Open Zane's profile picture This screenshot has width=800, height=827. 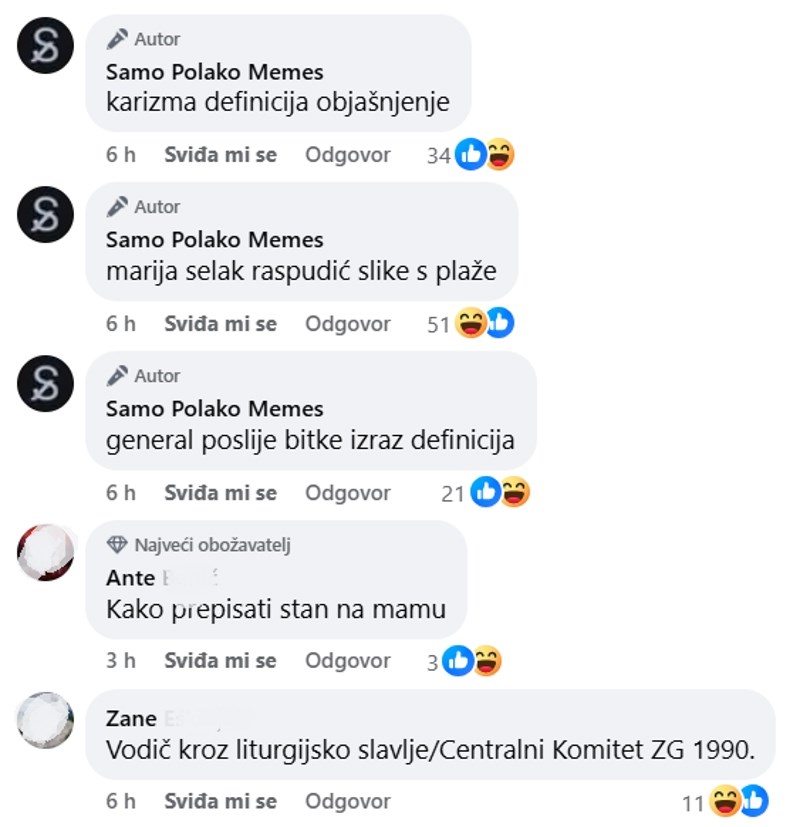45,720
